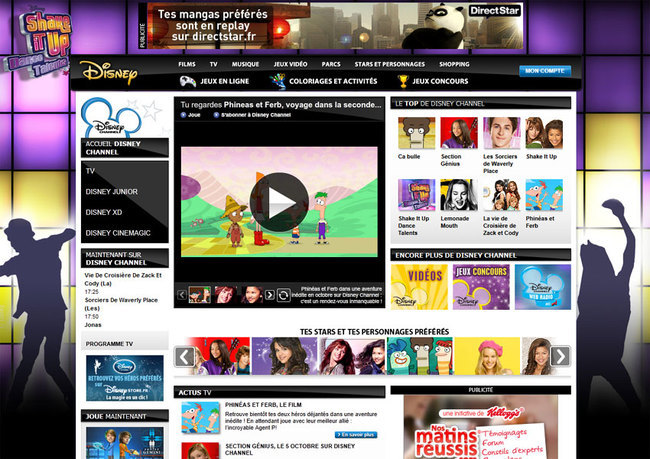650x459 pixels.
Task: Select Disney Cinemagic in sidebar
Action: [118, 233]
